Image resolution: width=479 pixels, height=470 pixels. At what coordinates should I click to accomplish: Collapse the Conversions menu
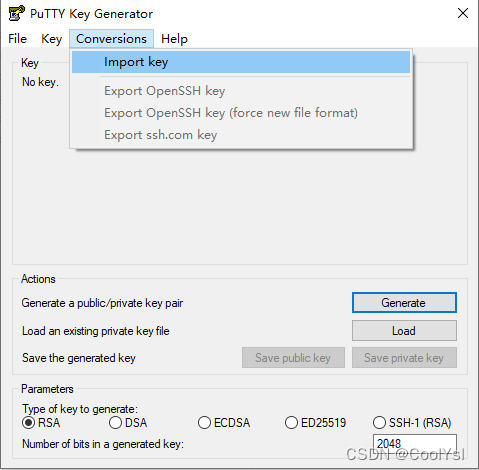[111, 39]
